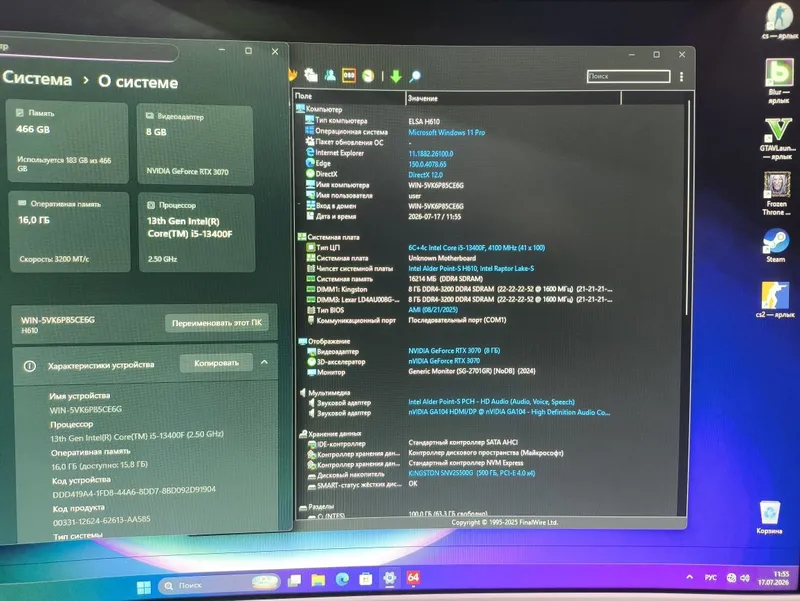This screenshot has width=800, height=601.
Task: Open the nVIDIA GA104 HDMI/DP audio link
Action: (509, 412)
